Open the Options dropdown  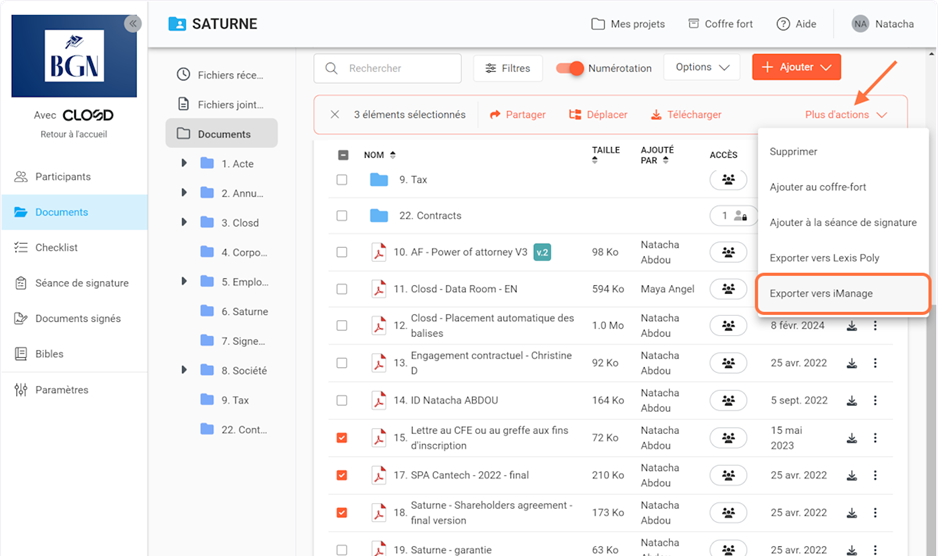click(701, 68)
